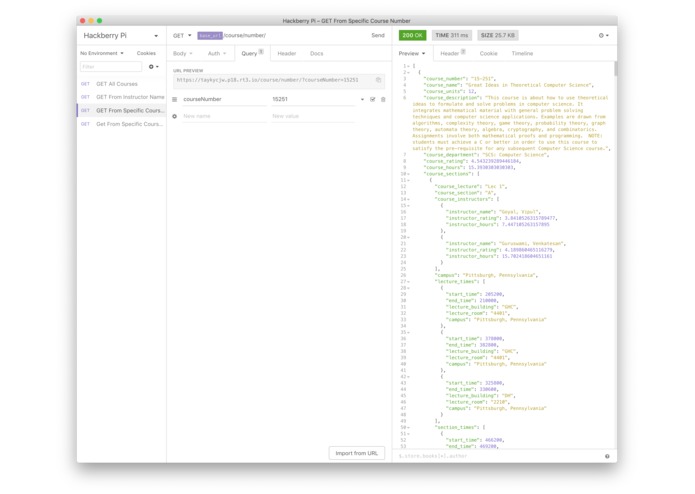Open the create-request plus menu beside Filter
Image resolution: width=695 pixels, height=494 pixels.
click(153, 66)
